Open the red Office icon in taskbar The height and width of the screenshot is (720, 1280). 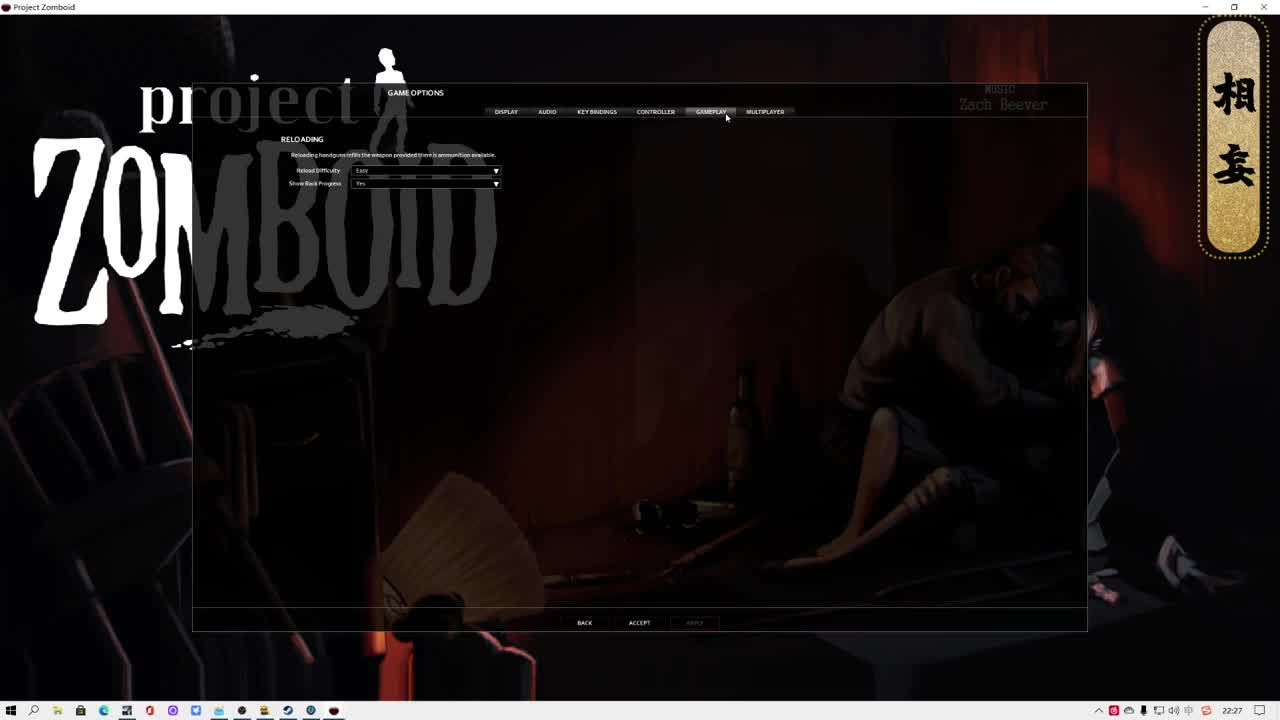[150, 711]
